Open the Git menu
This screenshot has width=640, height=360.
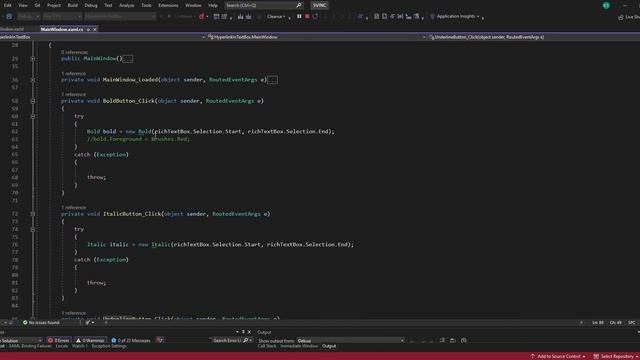pyautogui.click(x=37, y=5)
